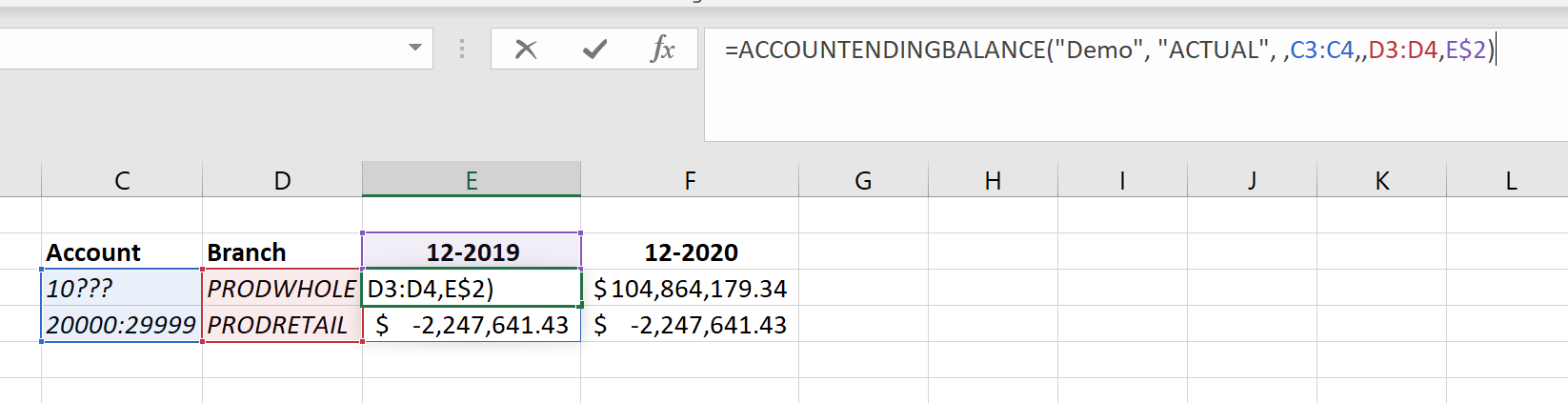Select column C header

pyautogui.click(x=122, y=180)
